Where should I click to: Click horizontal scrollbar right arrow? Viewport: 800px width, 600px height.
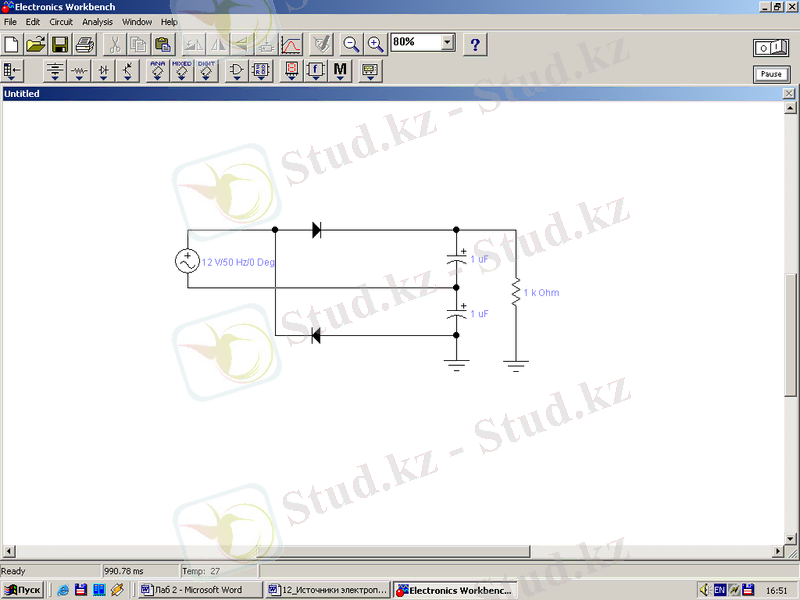click(778, 551)
